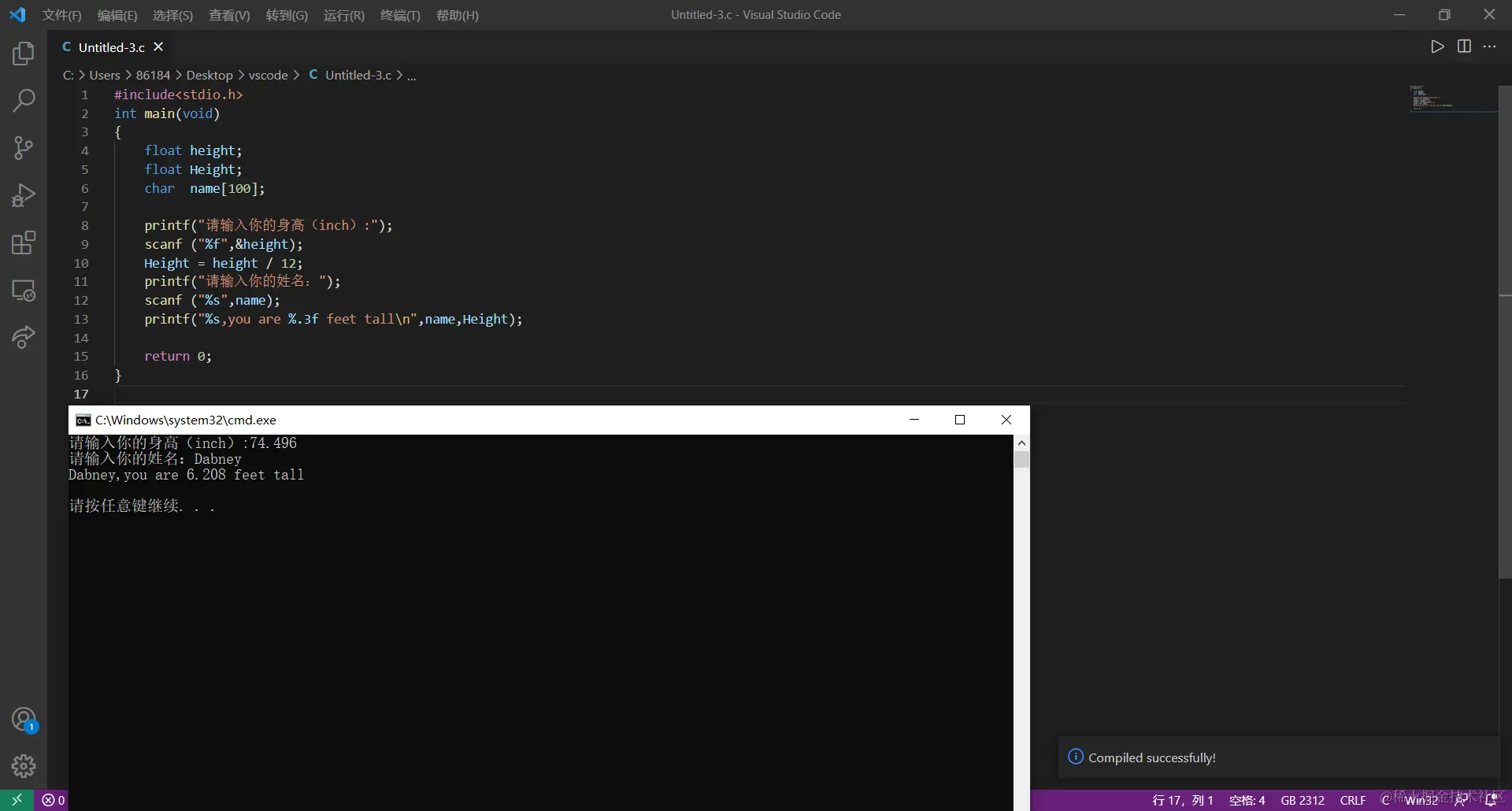Open the 运行(R) menu

point(344,15)
